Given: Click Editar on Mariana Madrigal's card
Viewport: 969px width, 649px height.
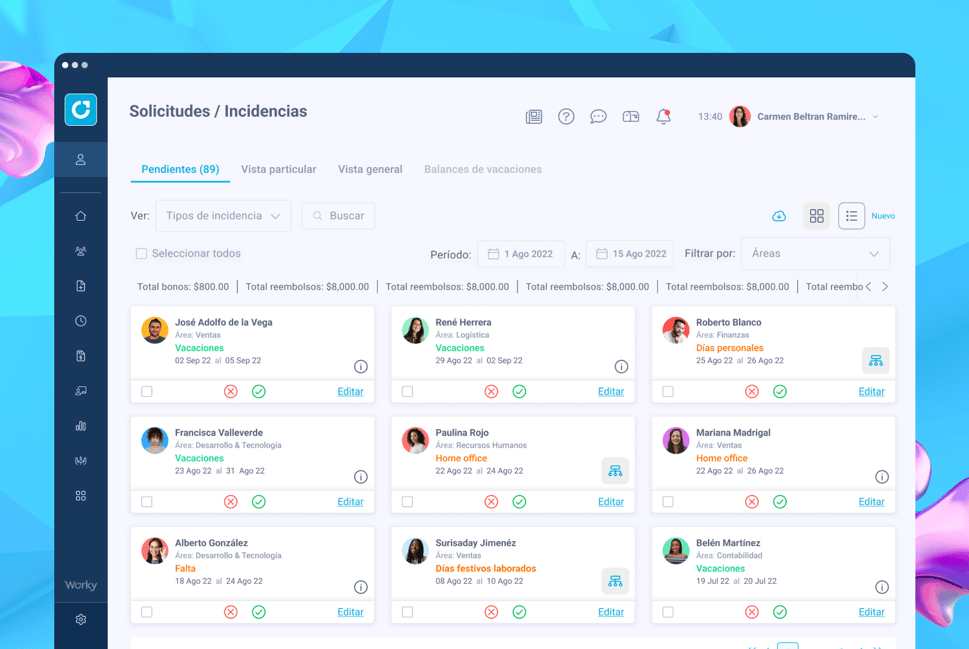Looking at the screenshot, I should tap(871, 502).
